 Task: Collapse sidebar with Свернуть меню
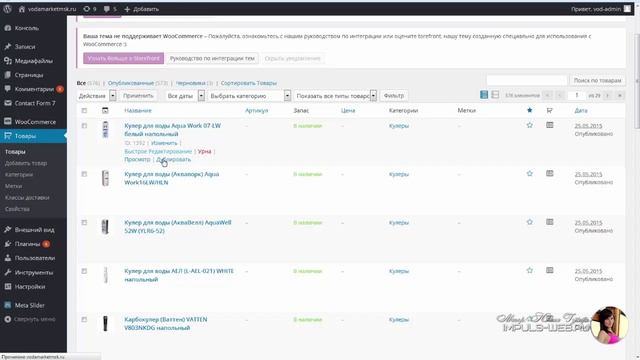[33, 319]
